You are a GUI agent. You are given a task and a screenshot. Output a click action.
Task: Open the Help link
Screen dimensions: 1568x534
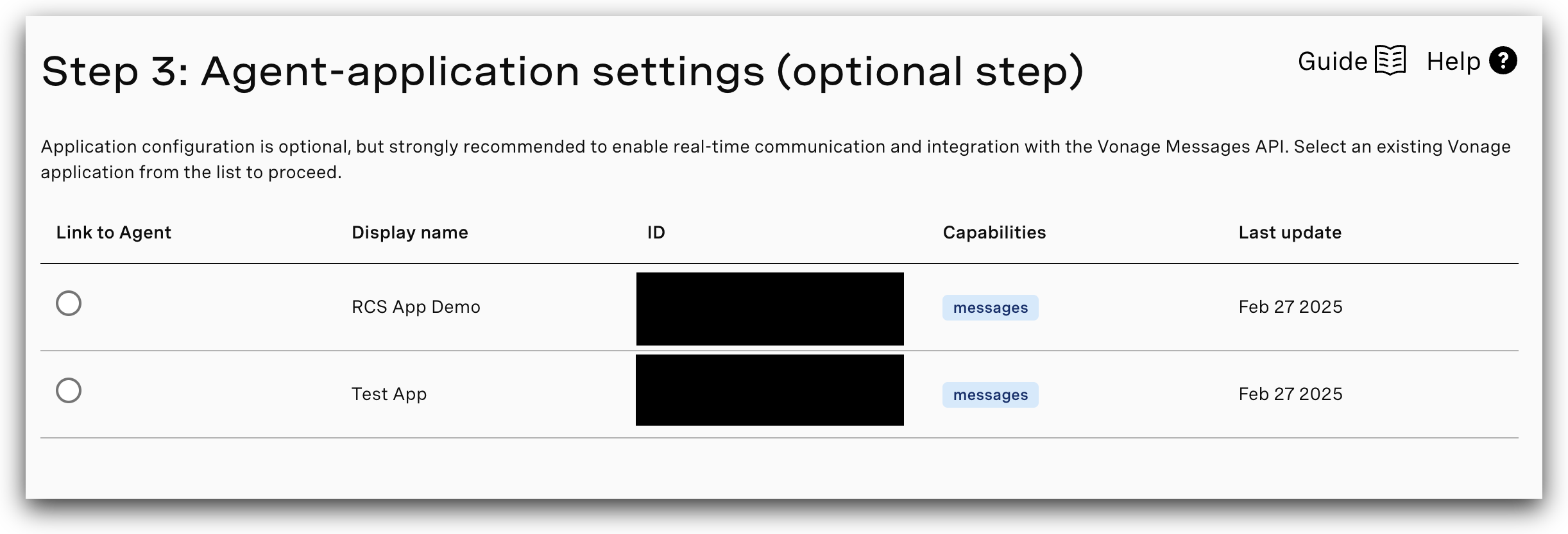pos(1453,62)
